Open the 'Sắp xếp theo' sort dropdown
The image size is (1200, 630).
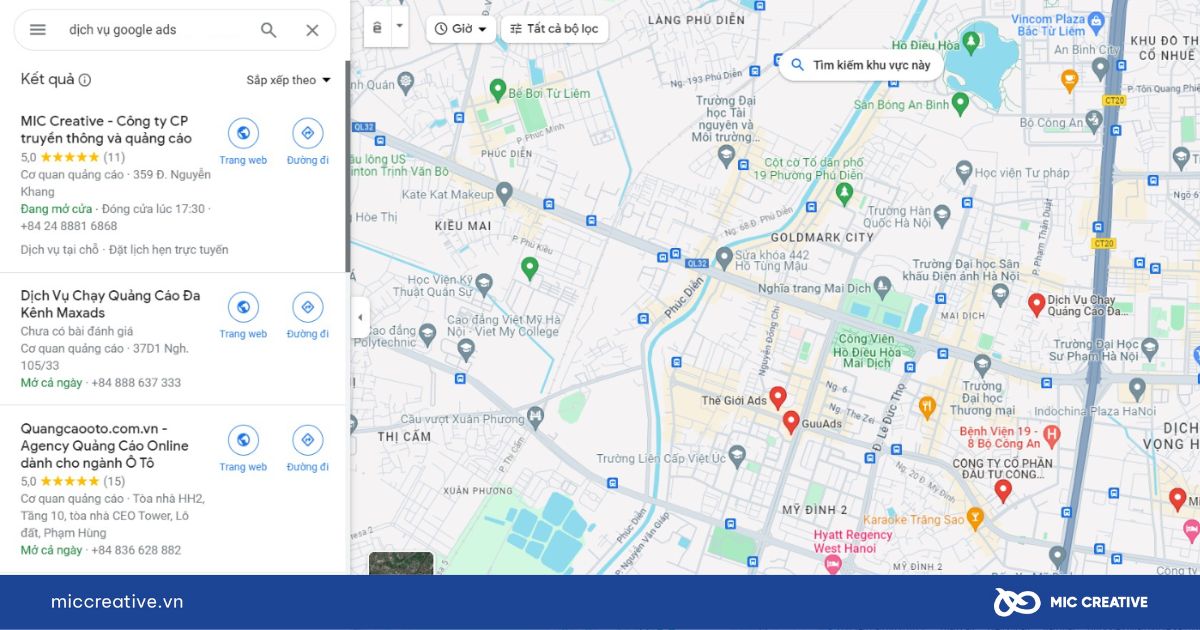[289, 80]
